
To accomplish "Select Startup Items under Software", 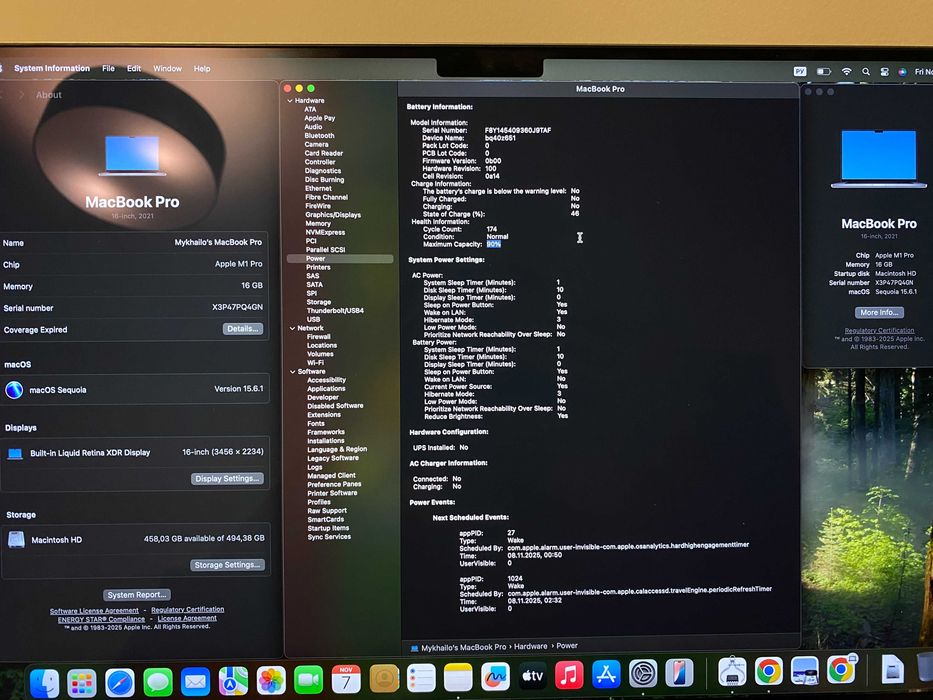I will pos(328,528).
